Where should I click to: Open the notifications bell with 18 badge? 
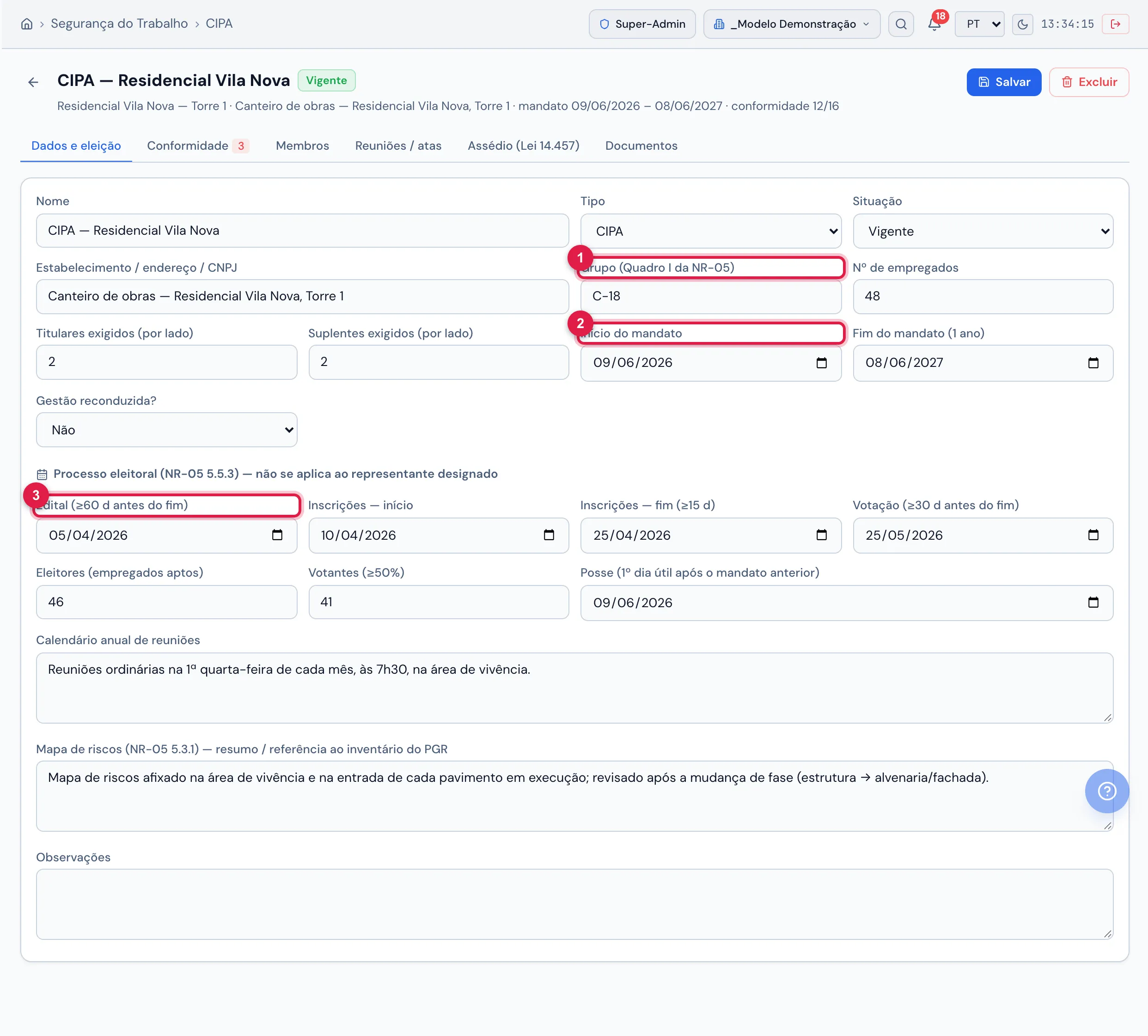934,24
